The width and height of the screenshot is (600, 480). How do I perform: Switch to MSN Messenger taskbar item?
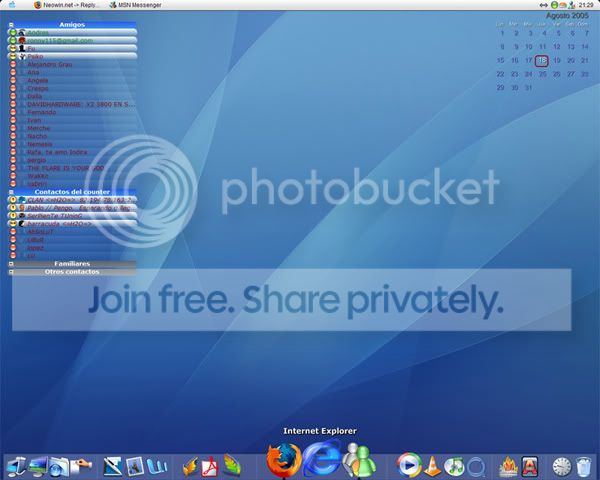tap(135, 5)
